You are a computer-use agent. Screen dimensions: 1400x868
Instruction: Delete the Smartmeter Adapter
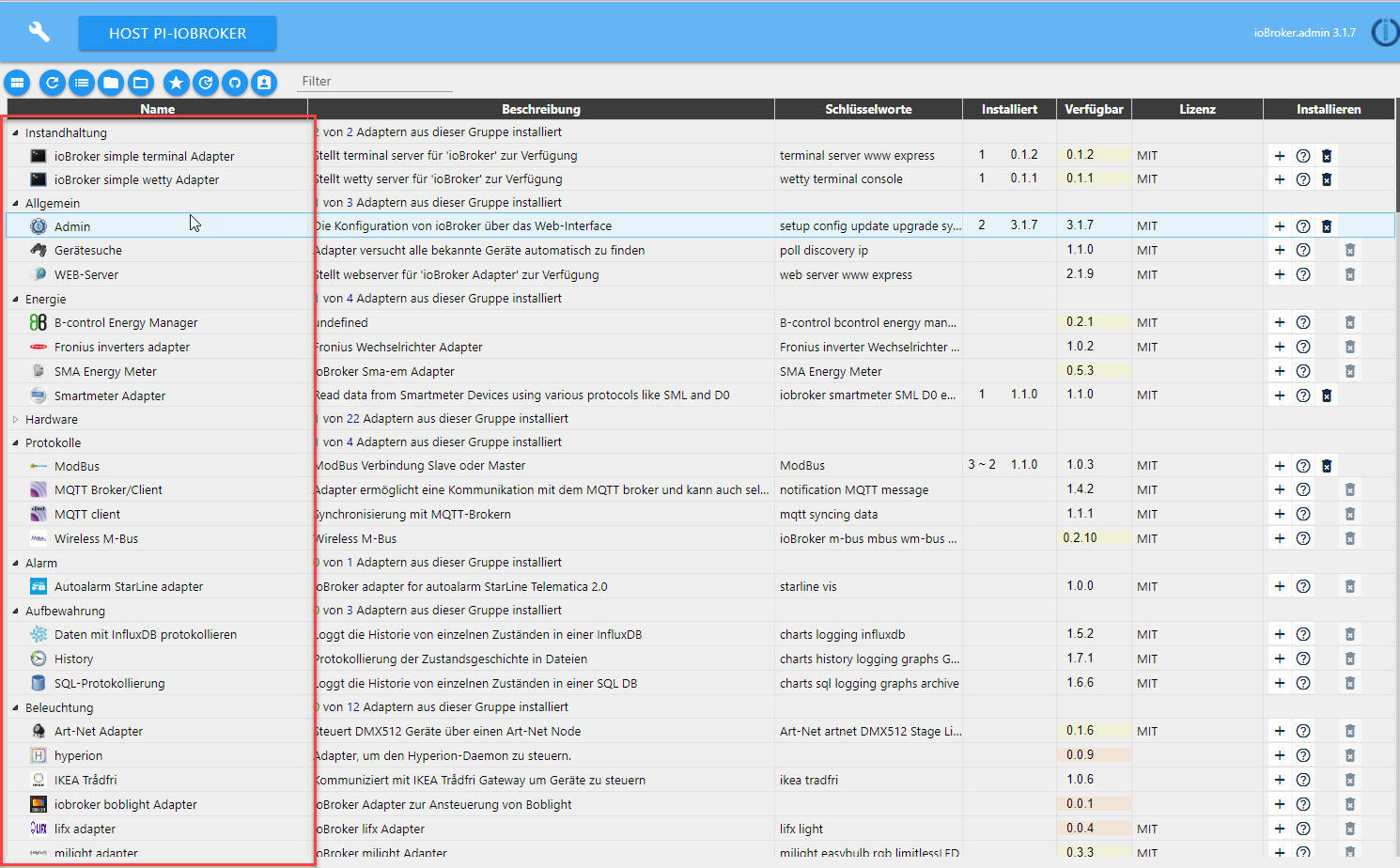click(1327, 395)
